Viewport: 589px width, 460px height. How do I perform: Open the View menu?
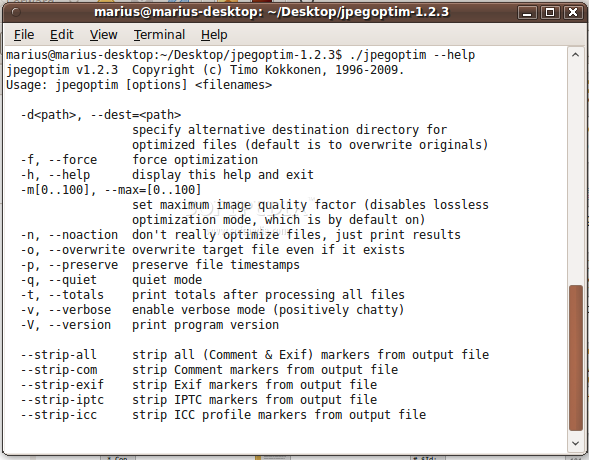103,35
